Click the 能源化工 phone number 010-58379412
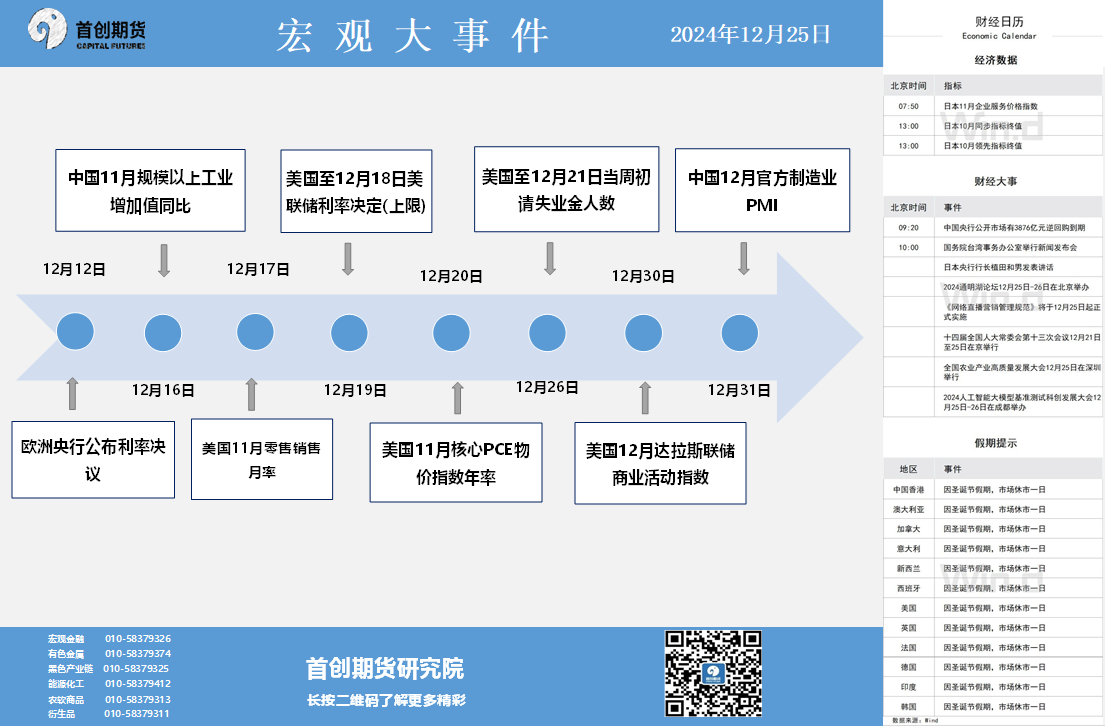This screenshot has width=1105, height=726. pyautogui.click(x=138, y=684)
